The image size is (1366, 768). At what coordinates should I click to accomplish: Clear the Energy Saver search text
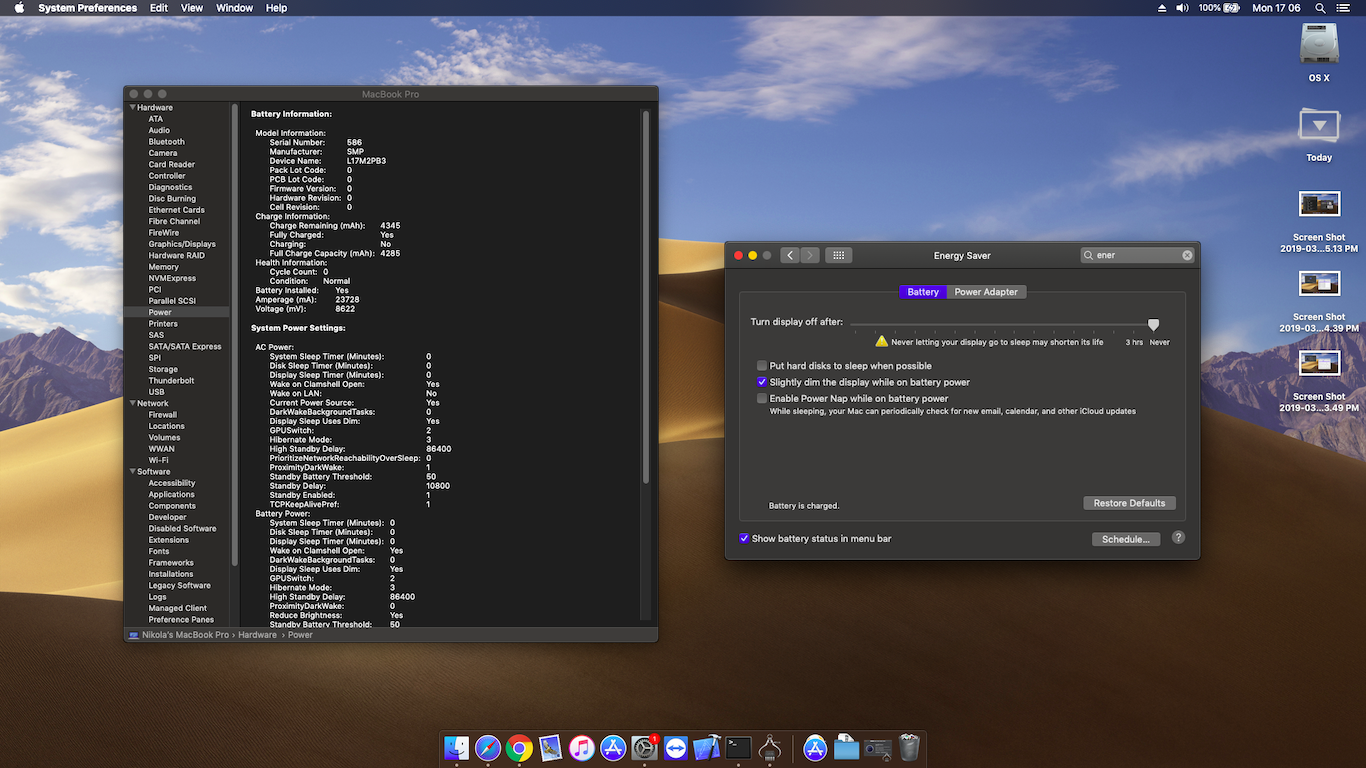[1187, 255]
